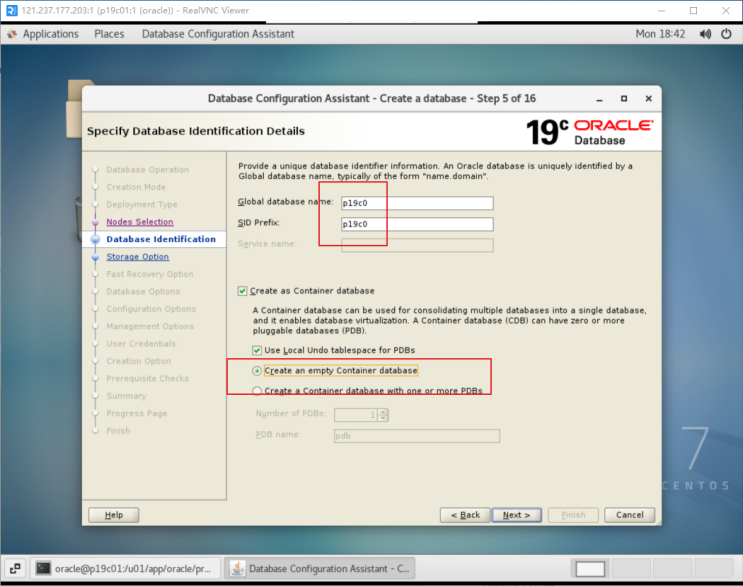Toggle Use Local Undo tablespace for PDBs
This screenshot has height=586, width=743.
(x=257, y=350)
